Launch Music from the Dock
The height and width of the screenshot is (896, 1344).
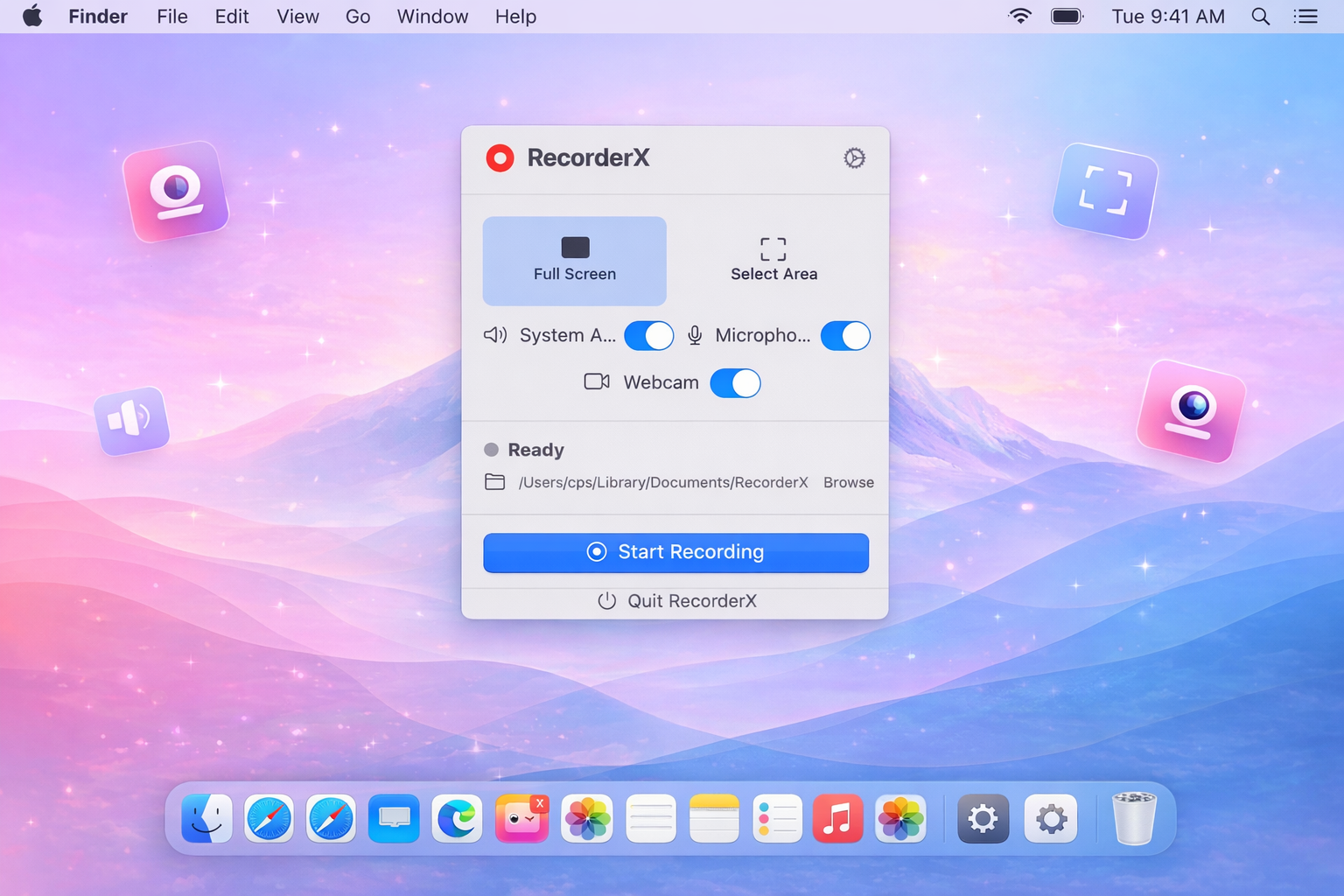pos(837,819)
